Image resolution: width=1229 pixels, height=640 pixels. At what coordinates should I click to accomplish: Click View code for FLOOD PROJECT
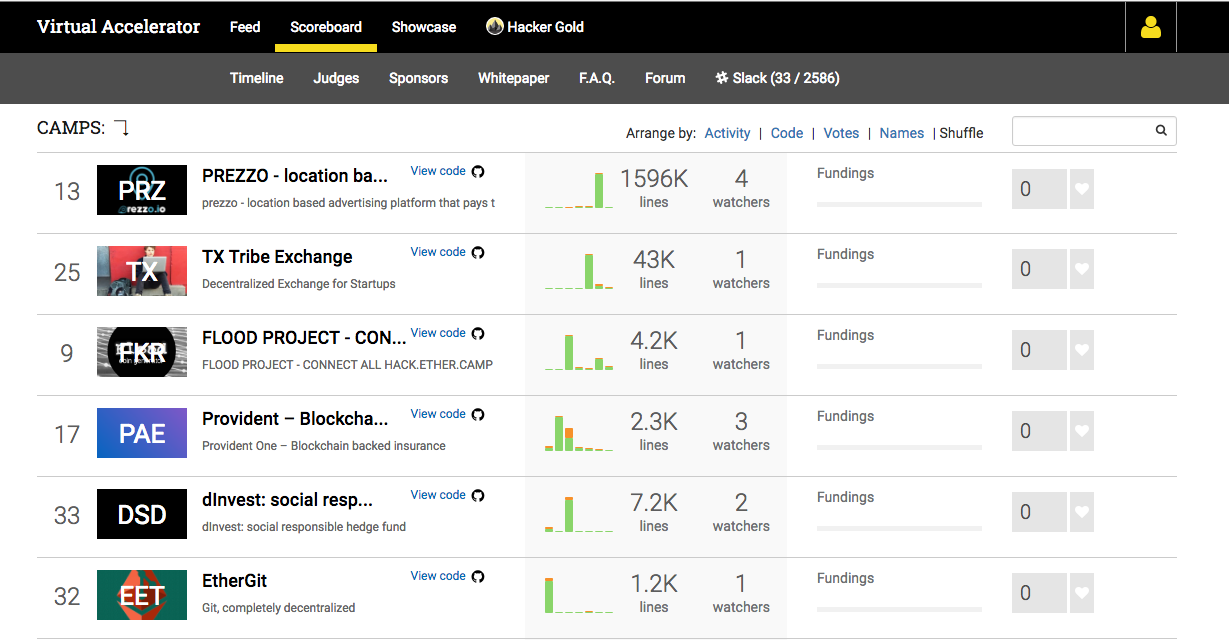pos(438,333)
